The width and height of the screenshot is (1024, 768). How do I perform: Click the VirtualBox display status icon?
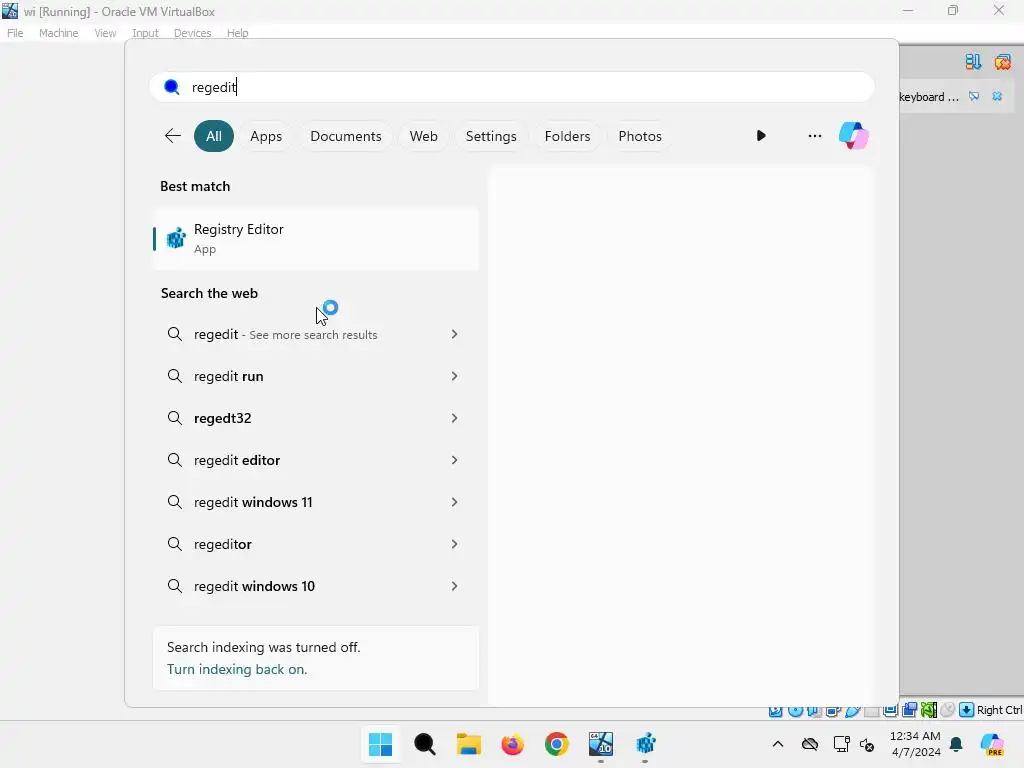[x=889, y=711]
